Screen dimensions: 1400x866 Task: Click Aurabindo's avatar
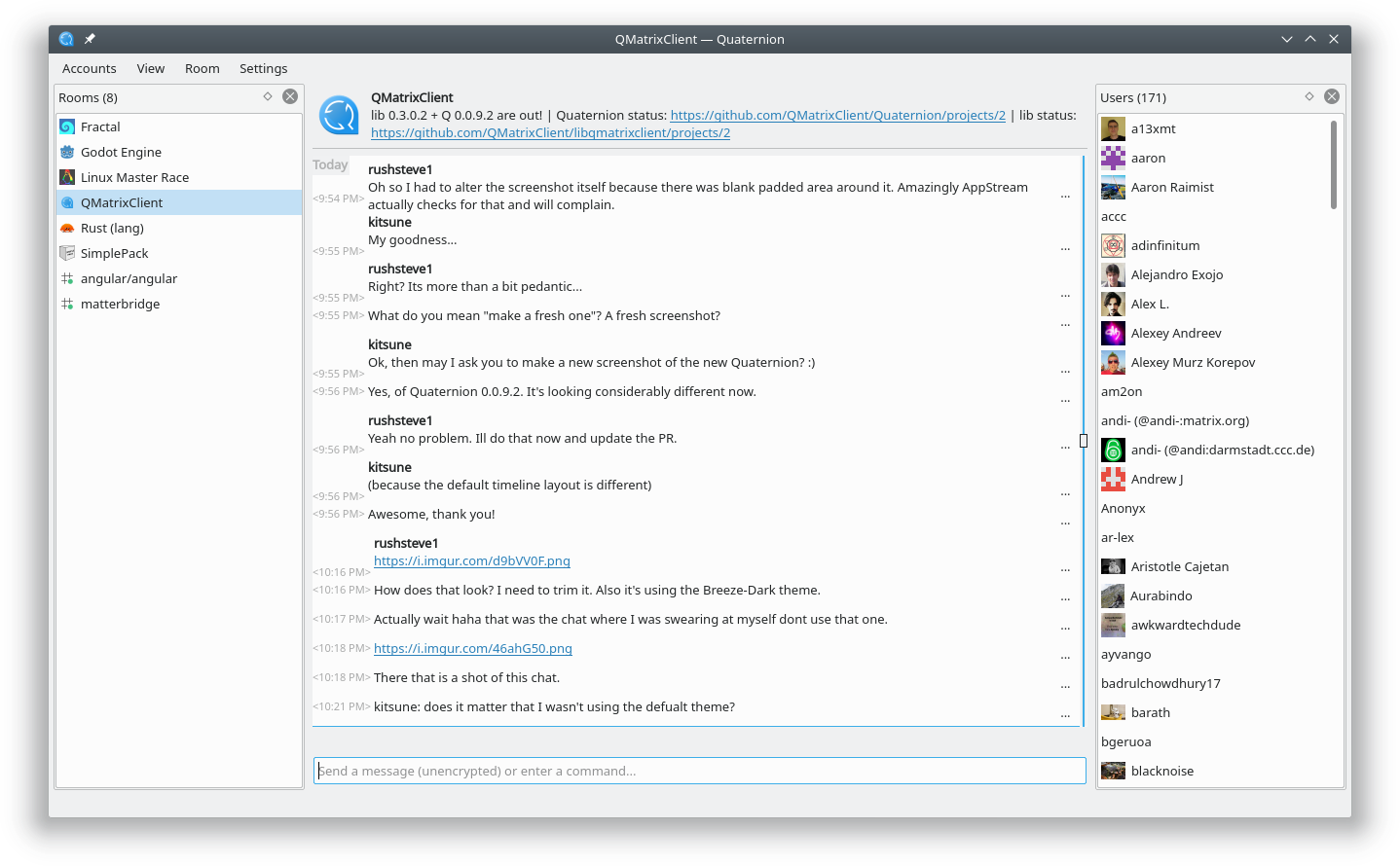coord(1113,595)
